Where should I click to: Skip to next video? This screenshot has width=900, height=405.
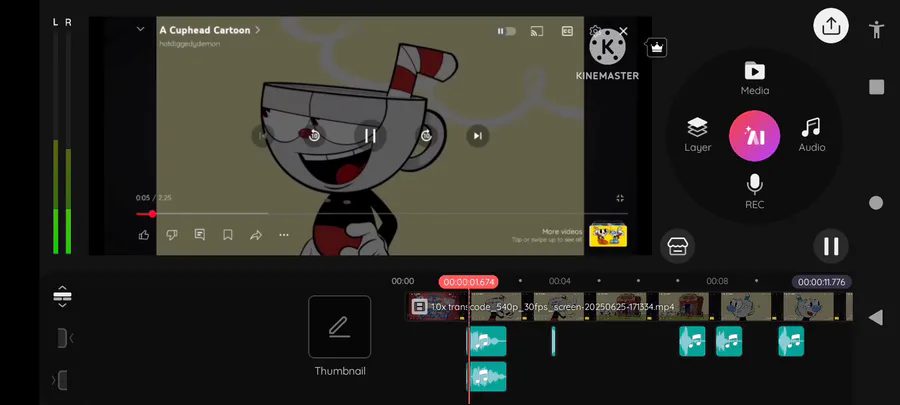click(x=478, y=136)
